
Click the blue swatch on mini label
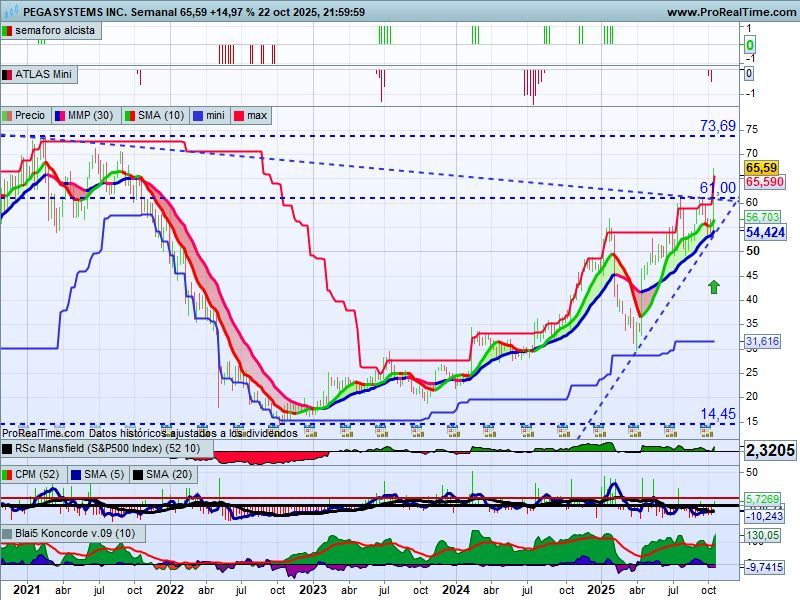click(198, 116)
